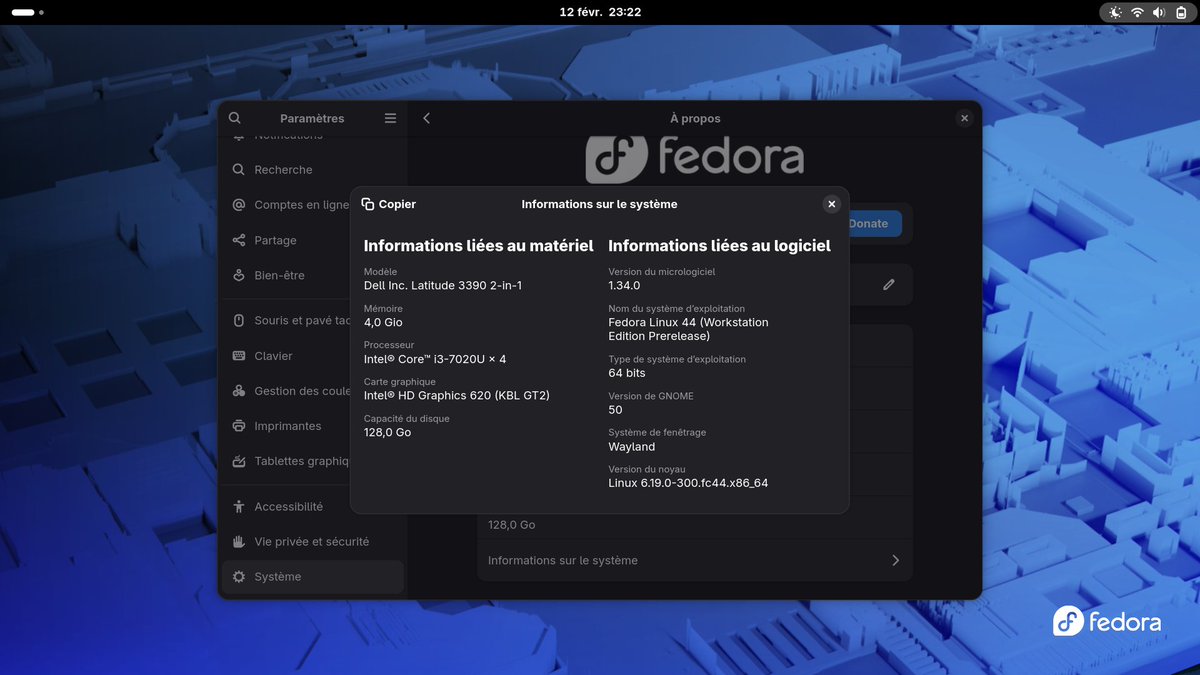
Task: Click the pencil edit icon for device name
Action: pos(889,285)
